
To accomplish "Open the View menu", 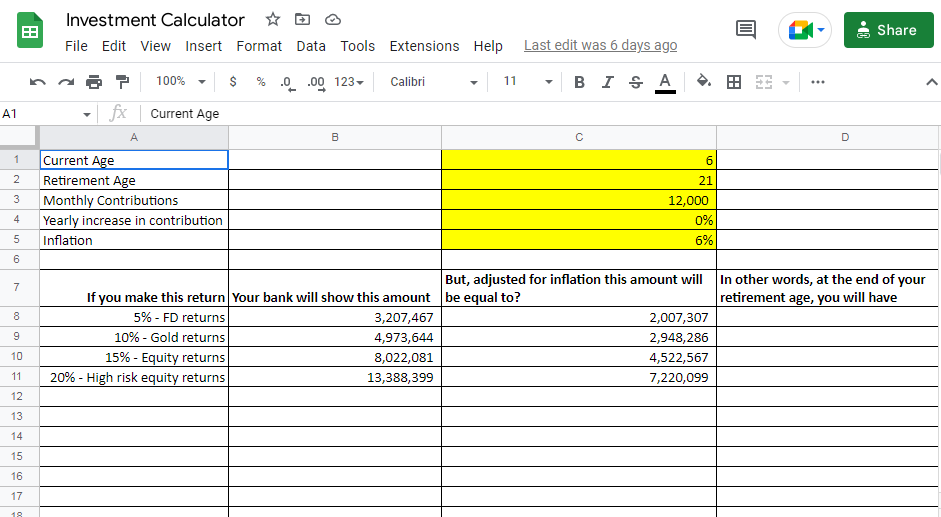I will coord(155,46).
